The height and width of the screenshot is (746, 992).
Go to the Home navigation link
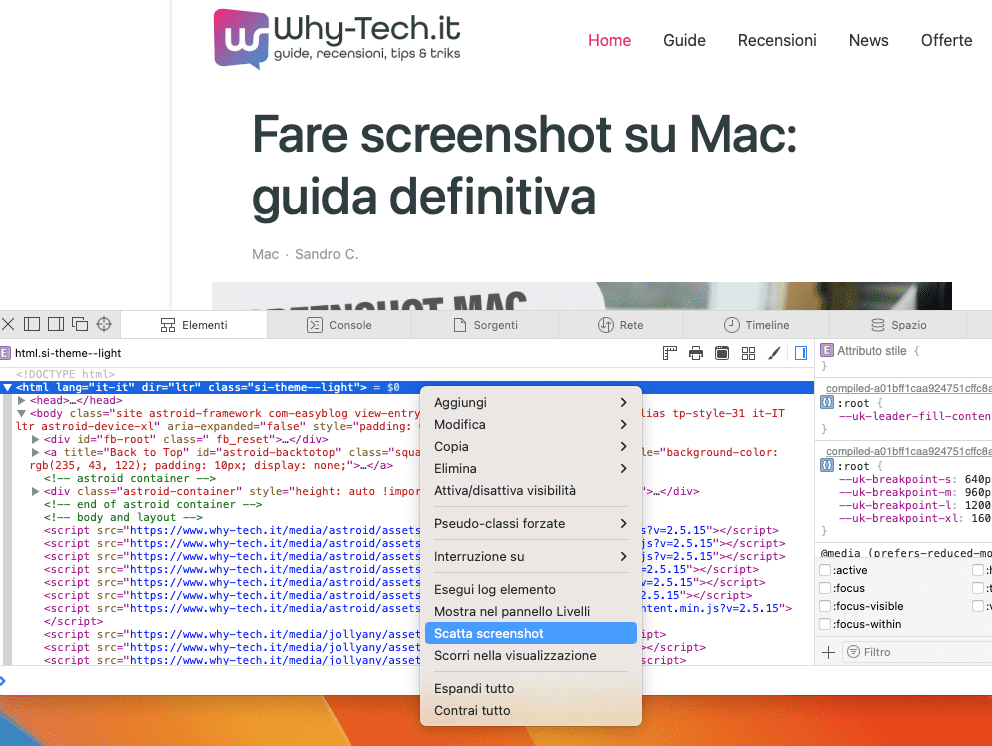[x=609, y=40]
